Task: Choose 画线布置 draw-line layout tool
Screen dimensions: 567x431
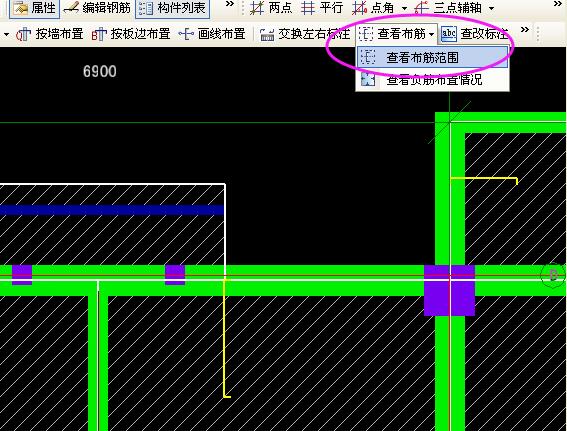Action: coord(212,34)
